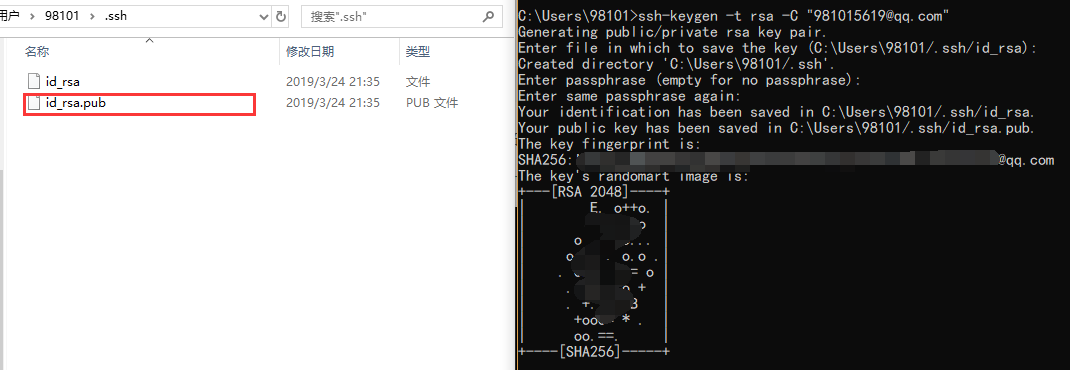Sort files by 名称 column

point(37,52)
